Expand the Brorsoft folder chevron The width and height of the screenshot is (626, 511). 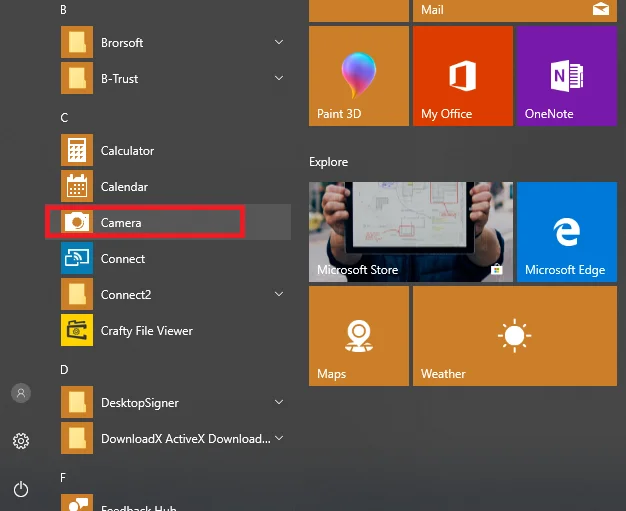(x=279, y=42)
